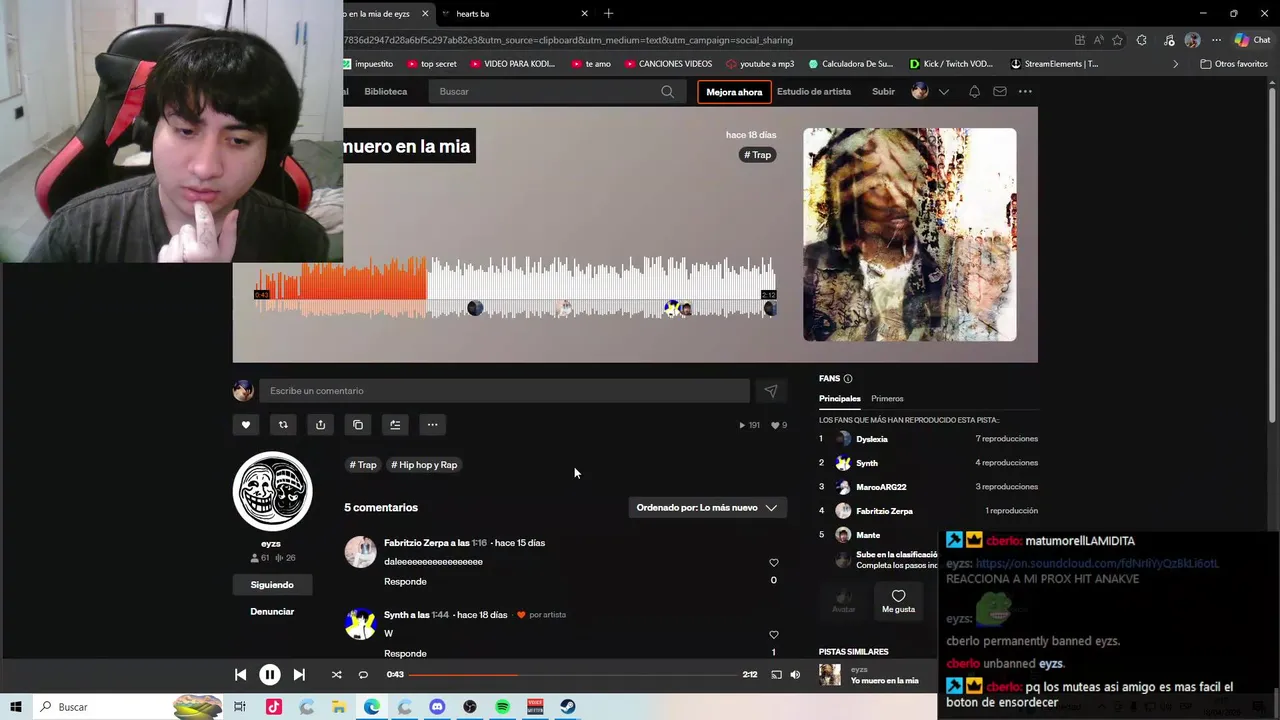Open messages envelope icon
This screenshot has height=720, width=1280.
pos(999,91)
